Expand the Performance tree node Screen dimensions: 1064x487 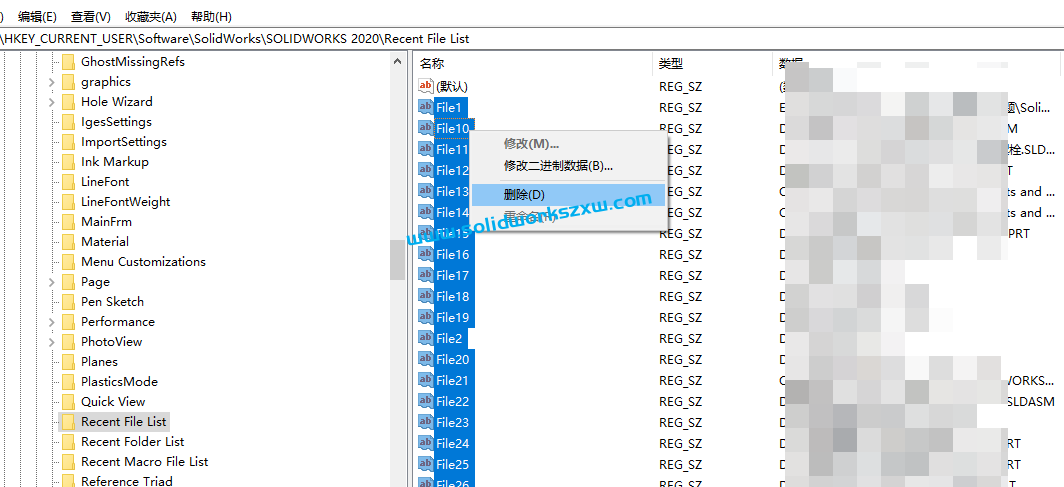coord(52,322)
